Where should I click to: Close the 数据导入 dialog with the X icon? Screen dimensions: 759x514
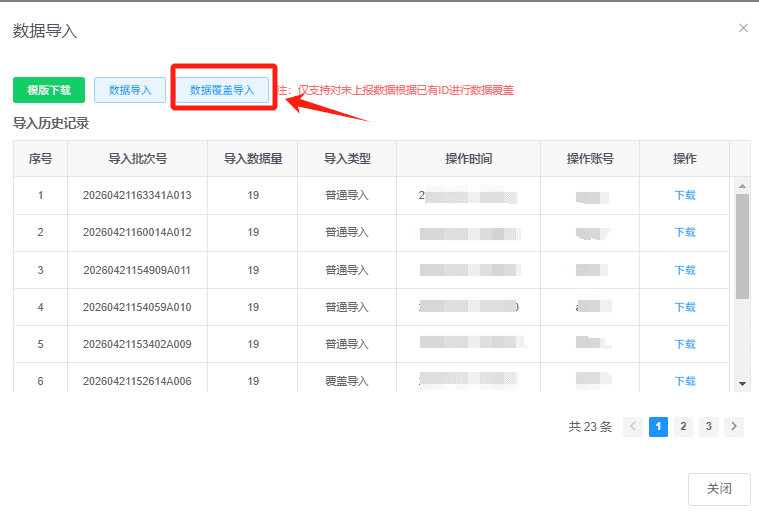743,28
